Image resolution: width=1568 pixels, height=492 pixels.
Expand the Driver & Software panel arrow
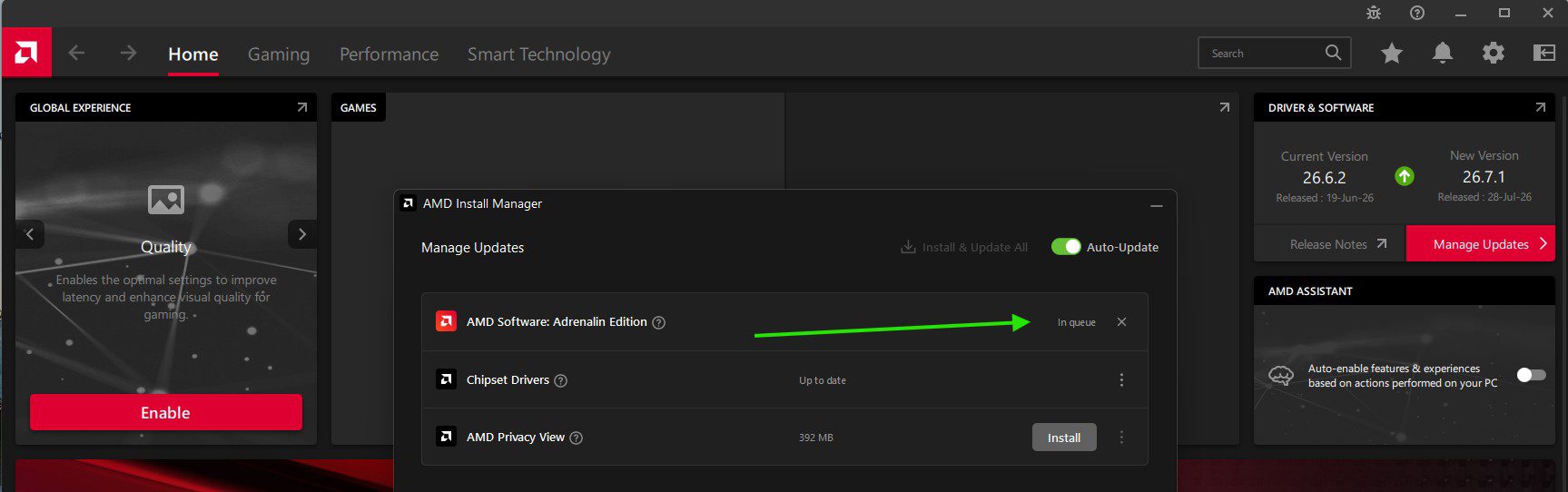tap(1541, 107)
